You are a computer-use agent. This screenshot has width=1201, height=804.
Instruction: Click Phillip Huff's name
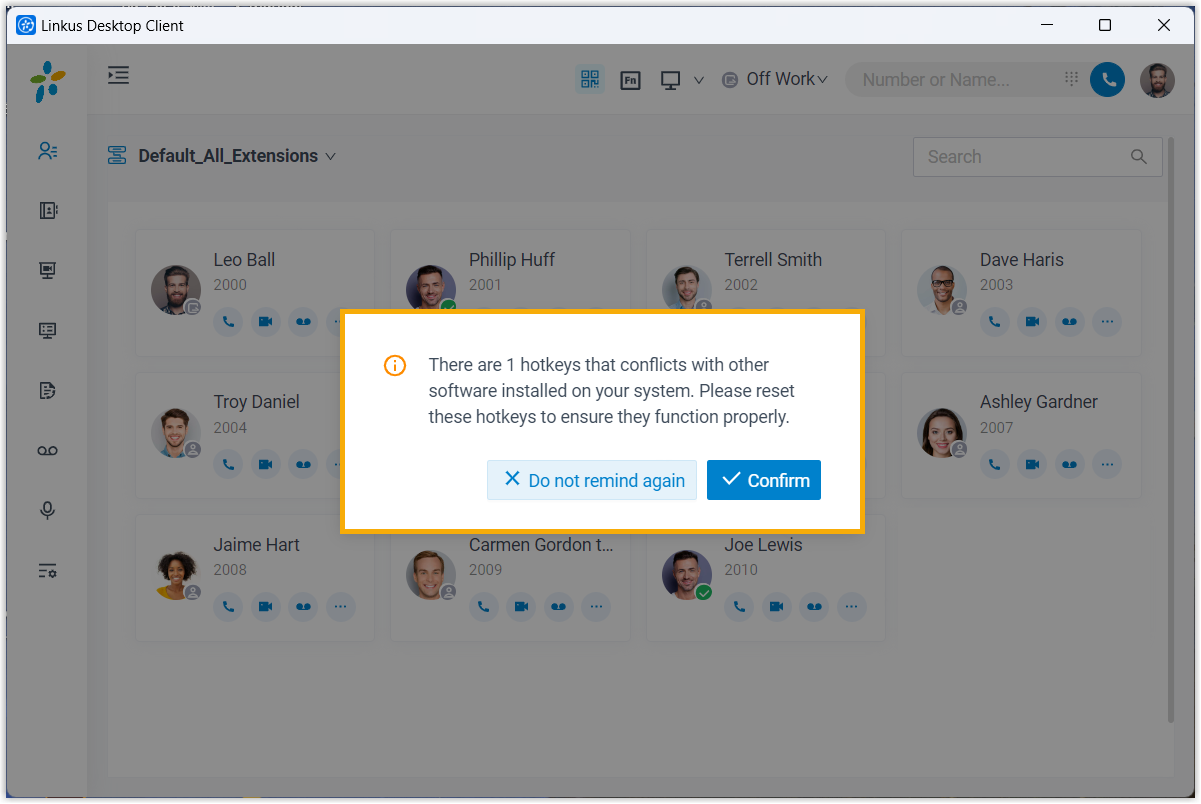point(512,260)
